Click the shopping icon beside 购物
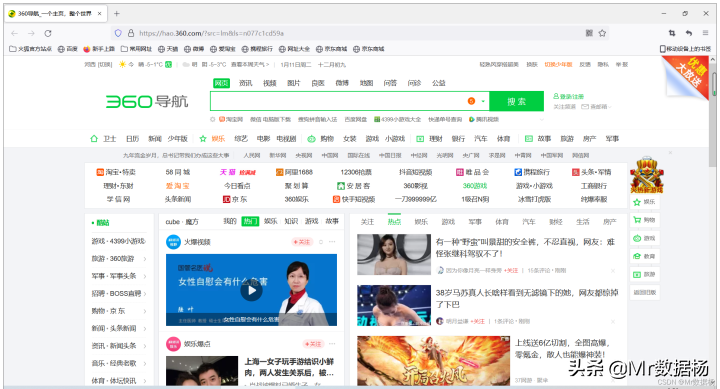The image size is (720, 389). coord(311,138)
